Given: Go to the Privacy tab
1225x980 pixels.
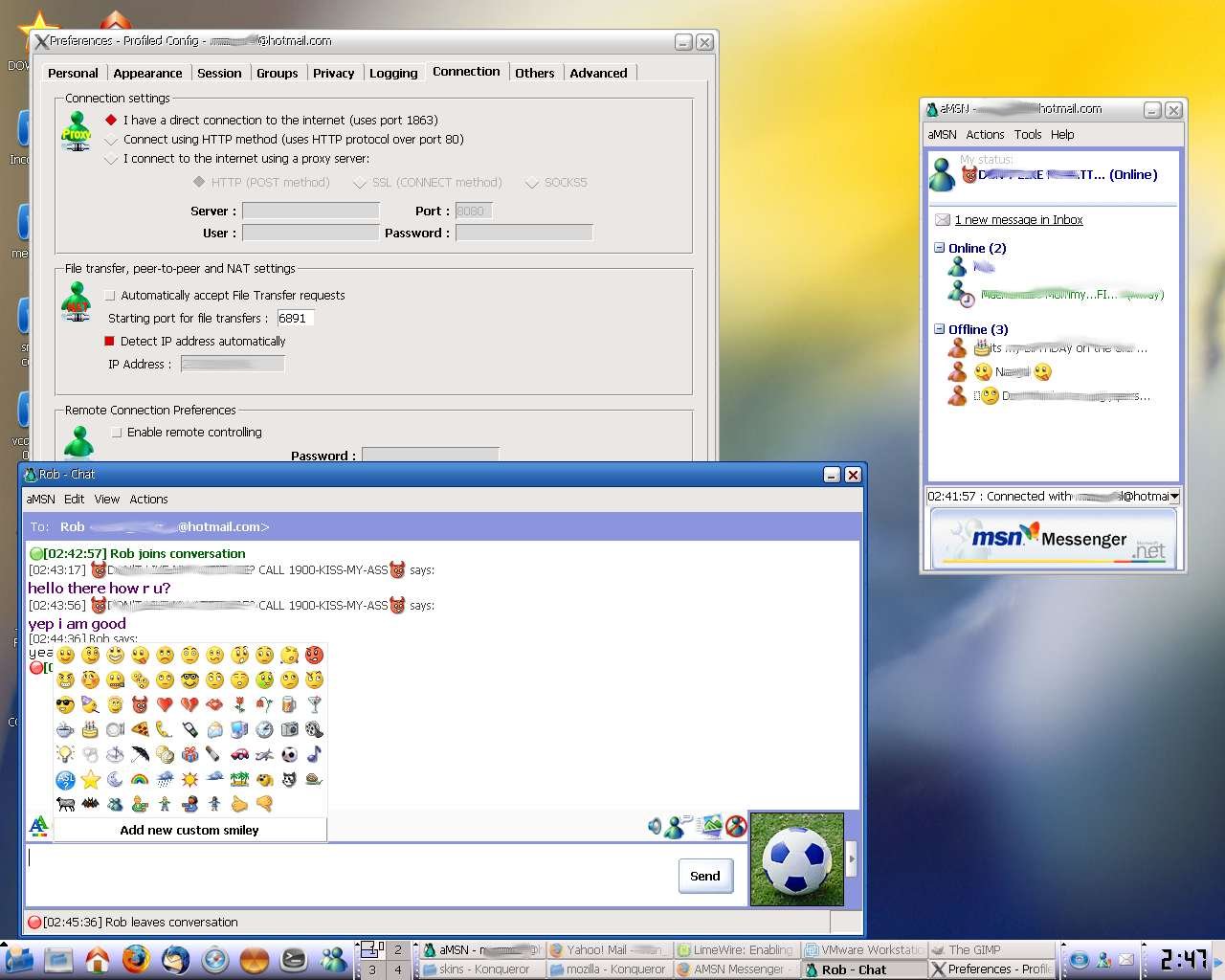Looking at the screenshot, I should 333,73.
